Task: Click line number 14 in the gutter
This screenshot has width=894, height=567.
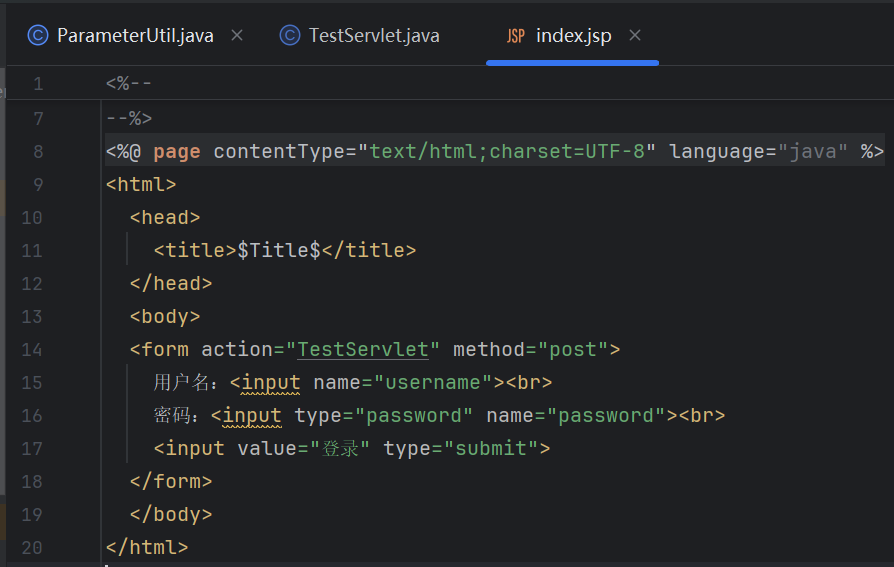Action: click(32, 350)
